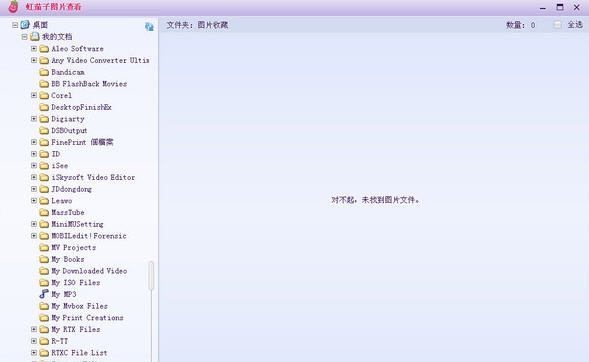The width and height of the screenshot is (589, 362).
Task: Click the strawberry app logo icon
Action: [14, 6]
